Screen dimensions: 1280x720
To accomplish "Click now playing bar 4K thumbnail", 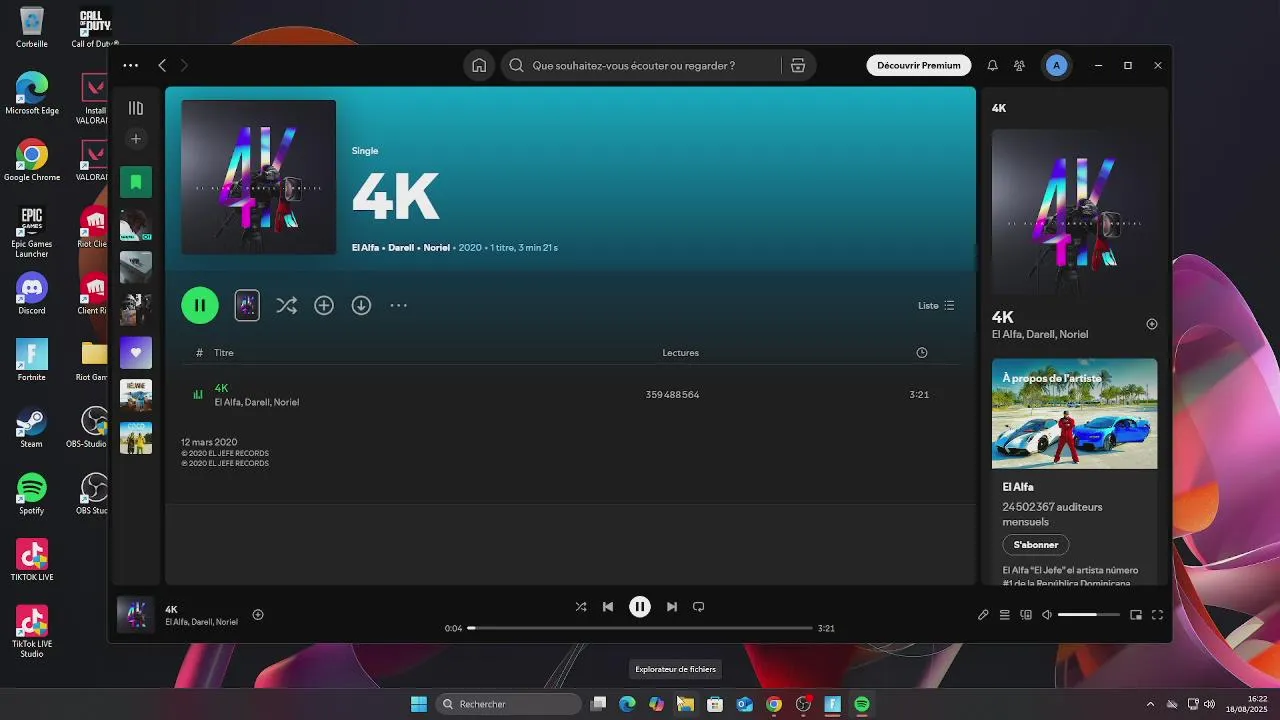I will [x=136, y=615].
